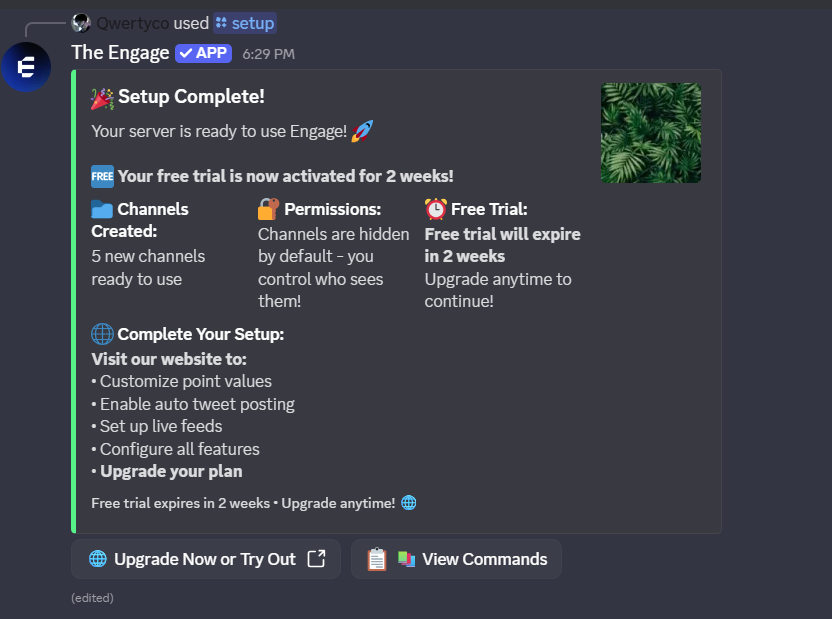Click the small Qwertyco user avatar

[x=82, y=23]
